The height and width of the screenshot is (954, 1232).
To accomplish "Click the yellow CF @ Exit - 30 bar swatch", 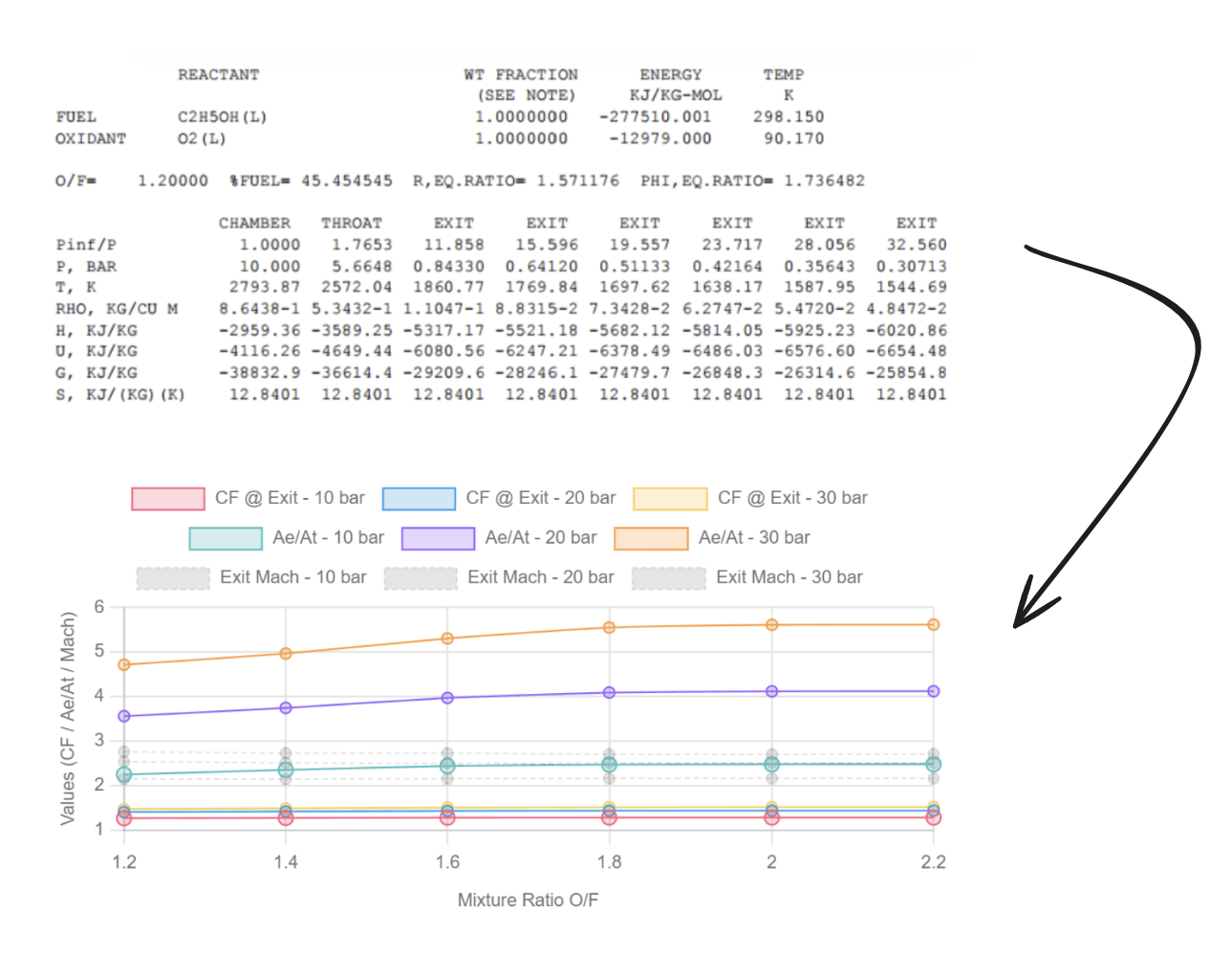I will point(670,498).
